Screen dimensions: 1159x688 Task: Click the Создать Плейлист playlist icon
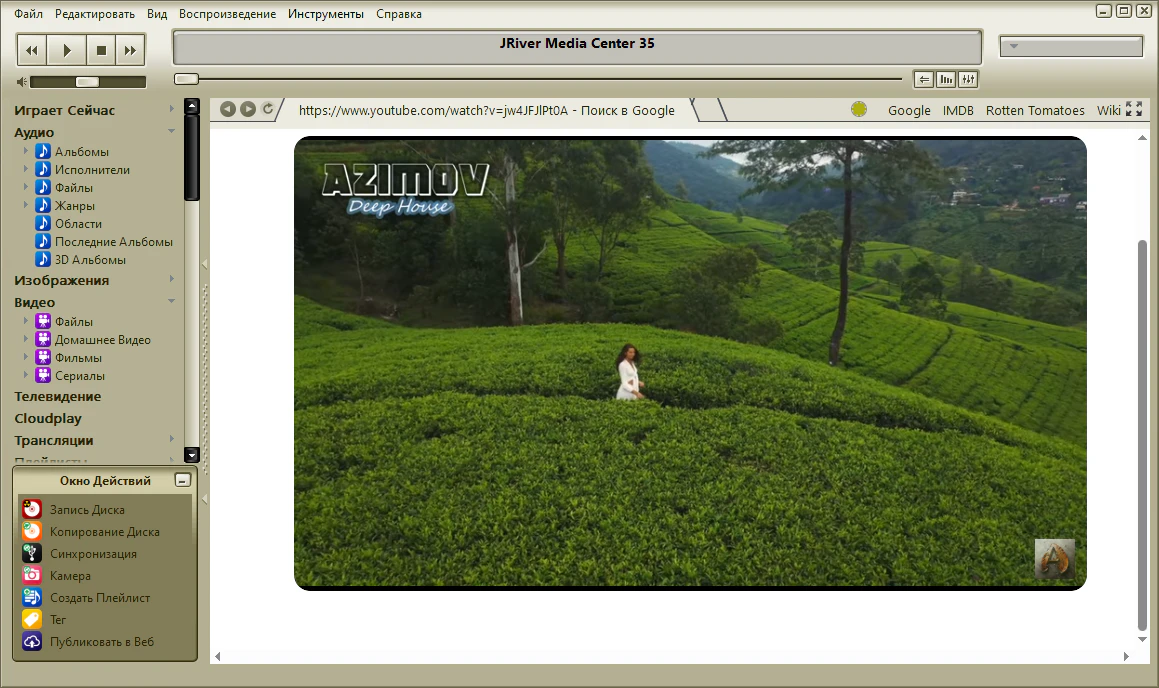click(x=31, y=598)
